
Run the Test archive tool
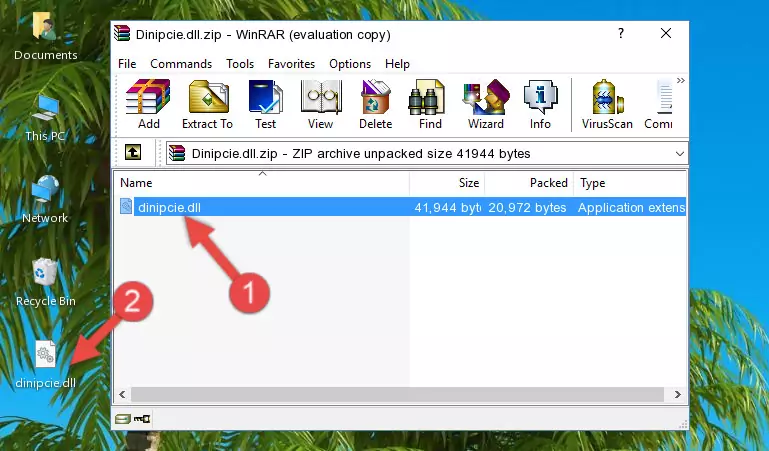coord(265,104)
